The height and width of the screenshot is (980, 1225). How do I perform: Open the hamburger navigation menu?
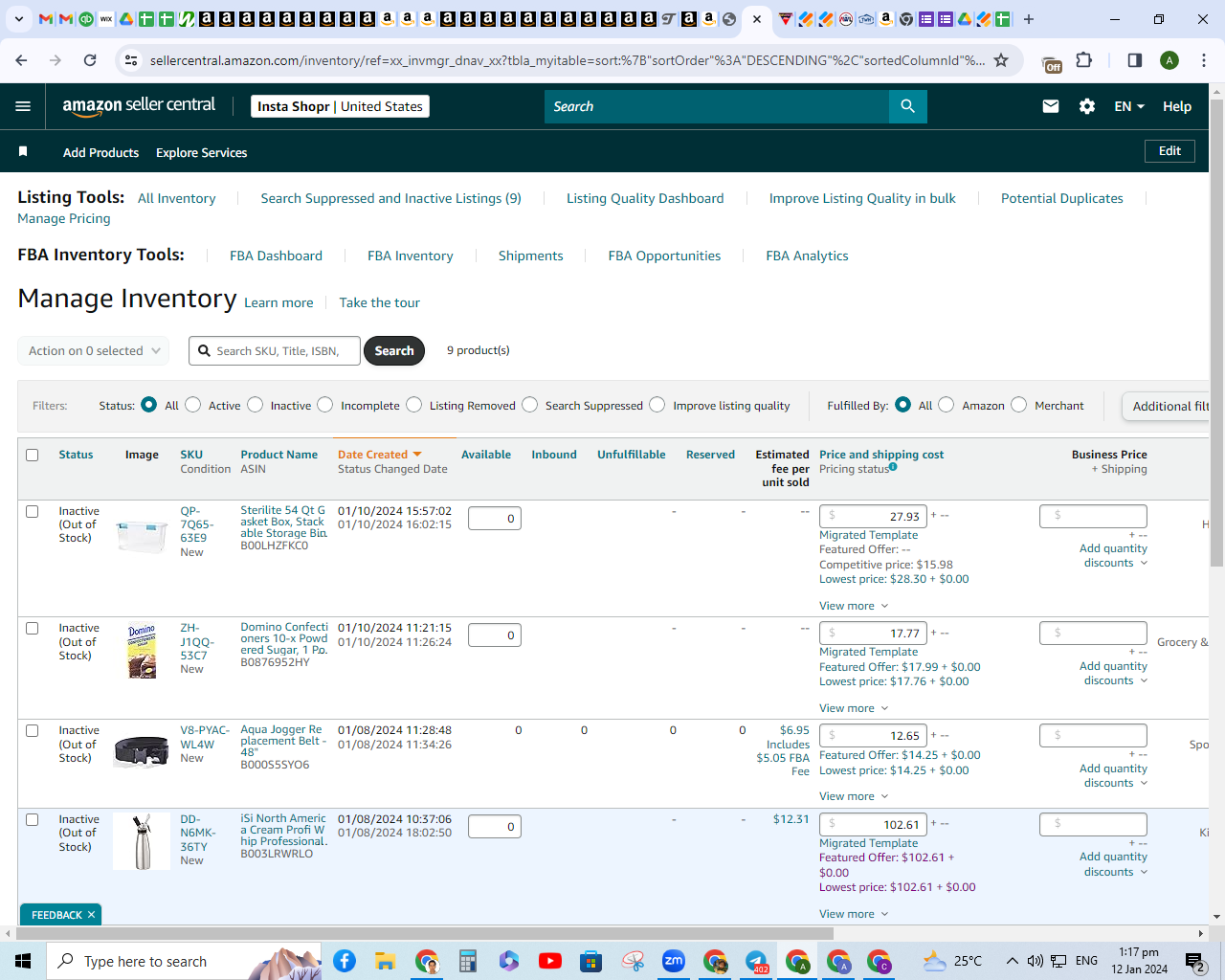click(23, 106)
